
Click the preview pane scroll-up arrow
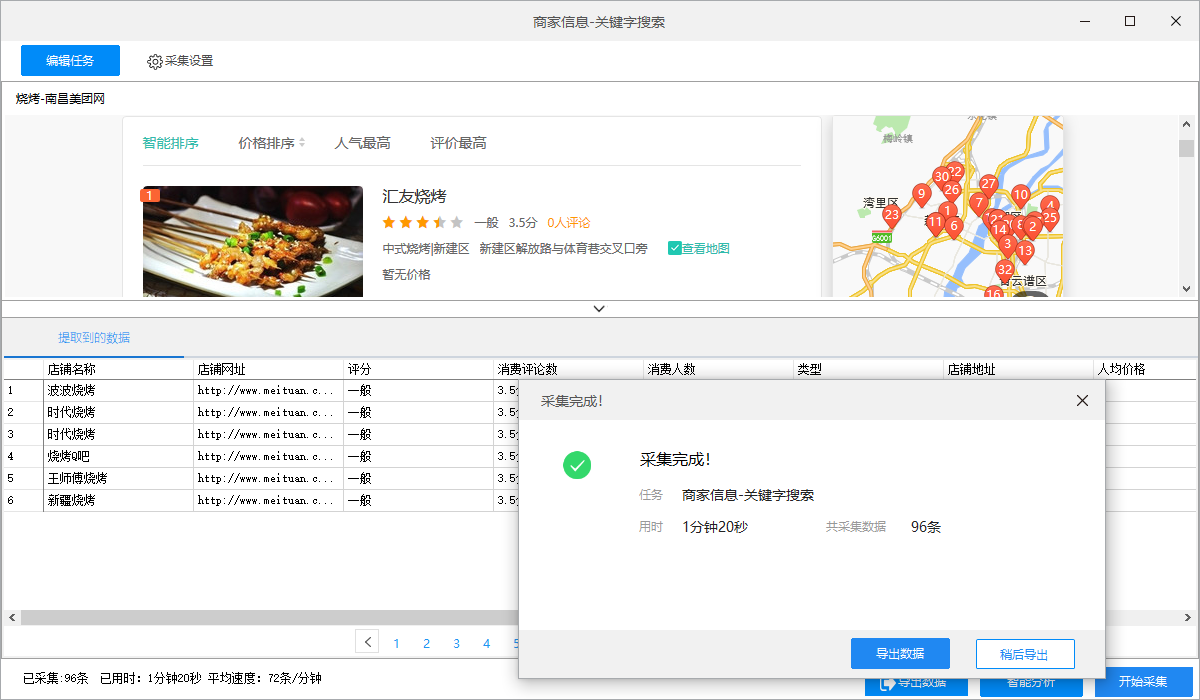(x=1187, y=125)
